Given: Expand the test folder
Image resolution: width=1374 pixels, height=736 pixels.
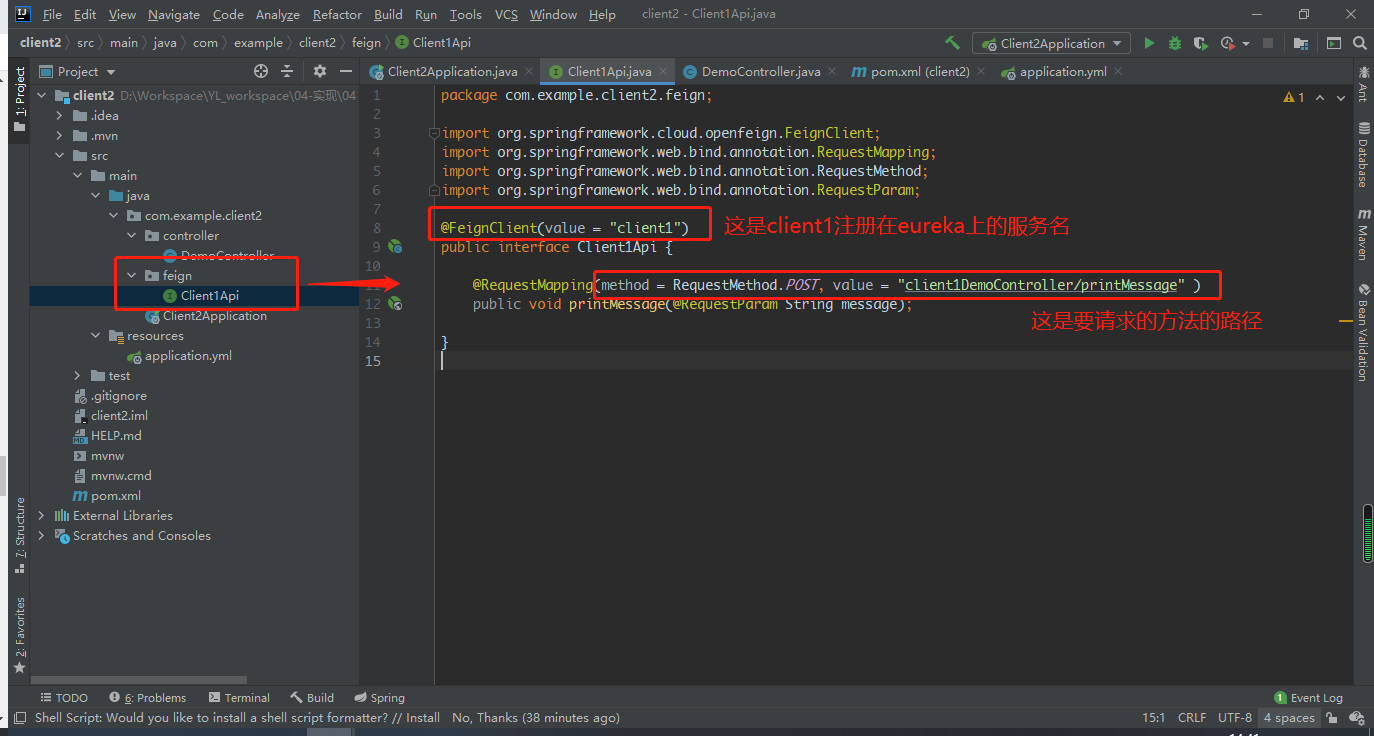Looking at the screenshot, I should (78, 375).
